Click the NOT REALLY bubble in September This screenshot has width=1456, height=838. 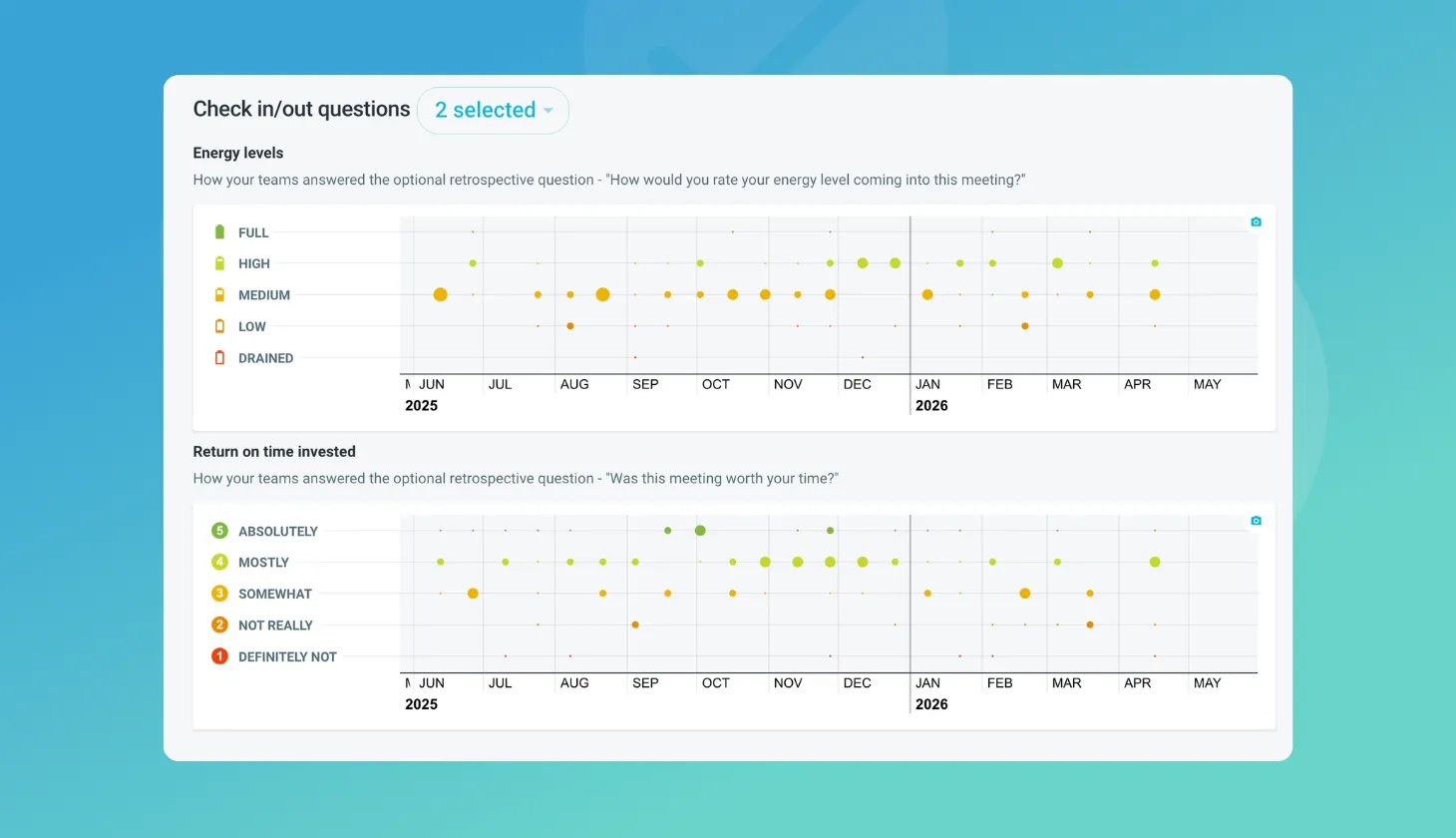click(x=635, y=625)
